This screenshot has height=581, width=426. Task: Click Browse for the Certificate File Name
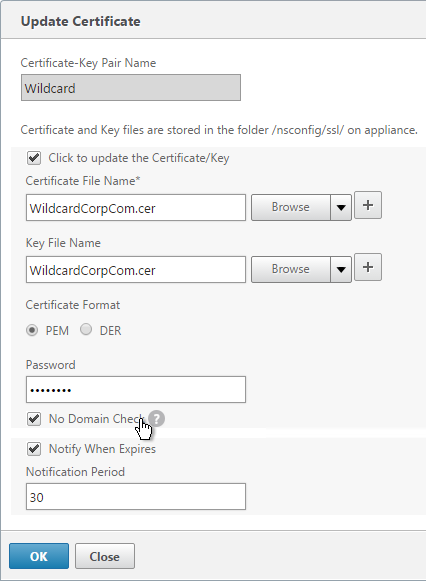291,208
